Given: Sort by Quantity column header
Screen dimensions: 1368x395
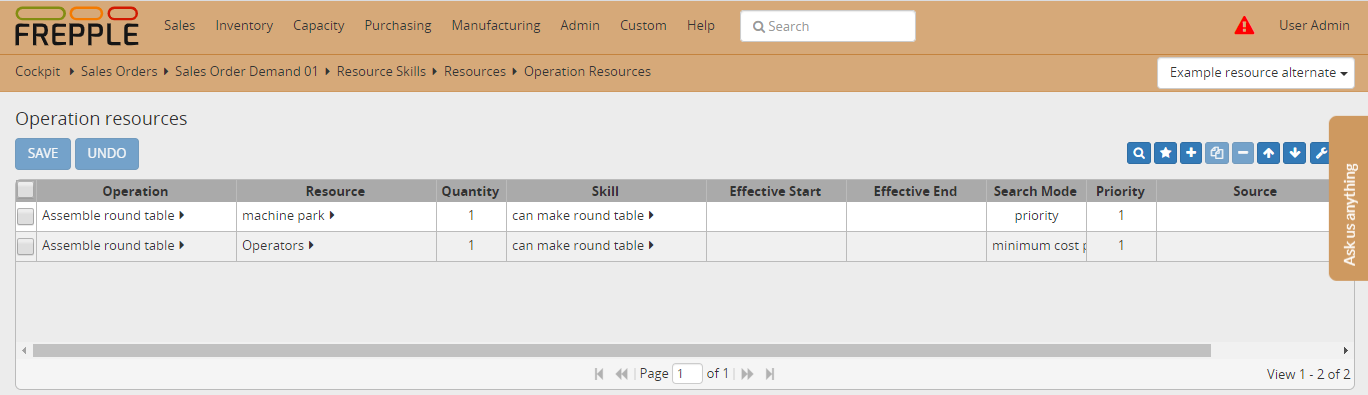Looking at the screenshot, I should tap(470, 191).
